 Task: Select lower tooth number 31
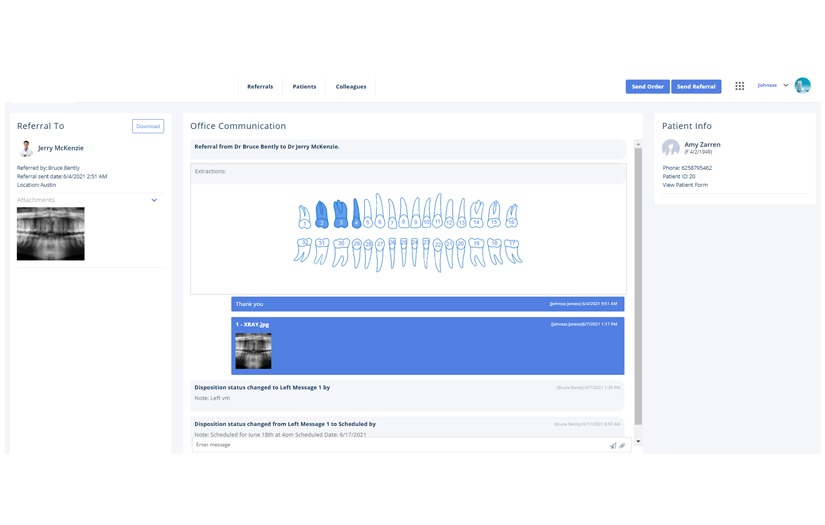tap(321, 251)
